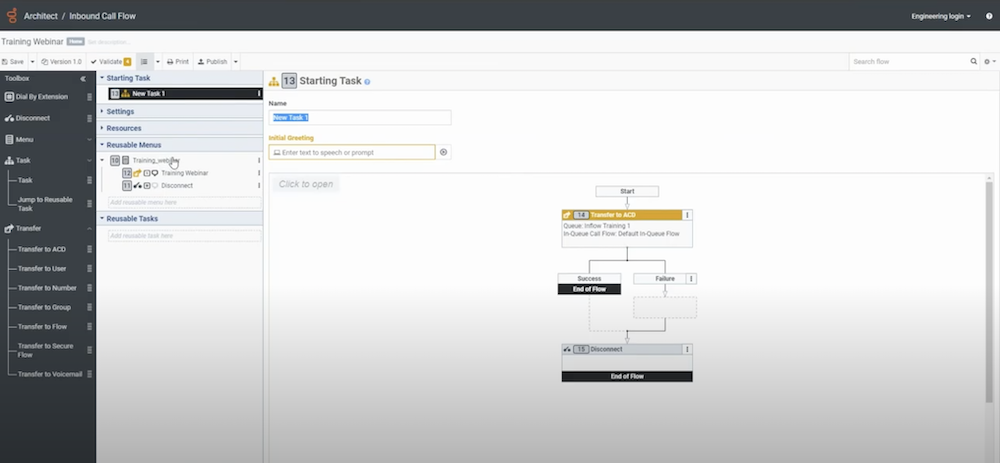Expand the Task toolbox category chevron
Image resolution: width=1000 pixels, height=463 pixels.
tap(89, 161)
